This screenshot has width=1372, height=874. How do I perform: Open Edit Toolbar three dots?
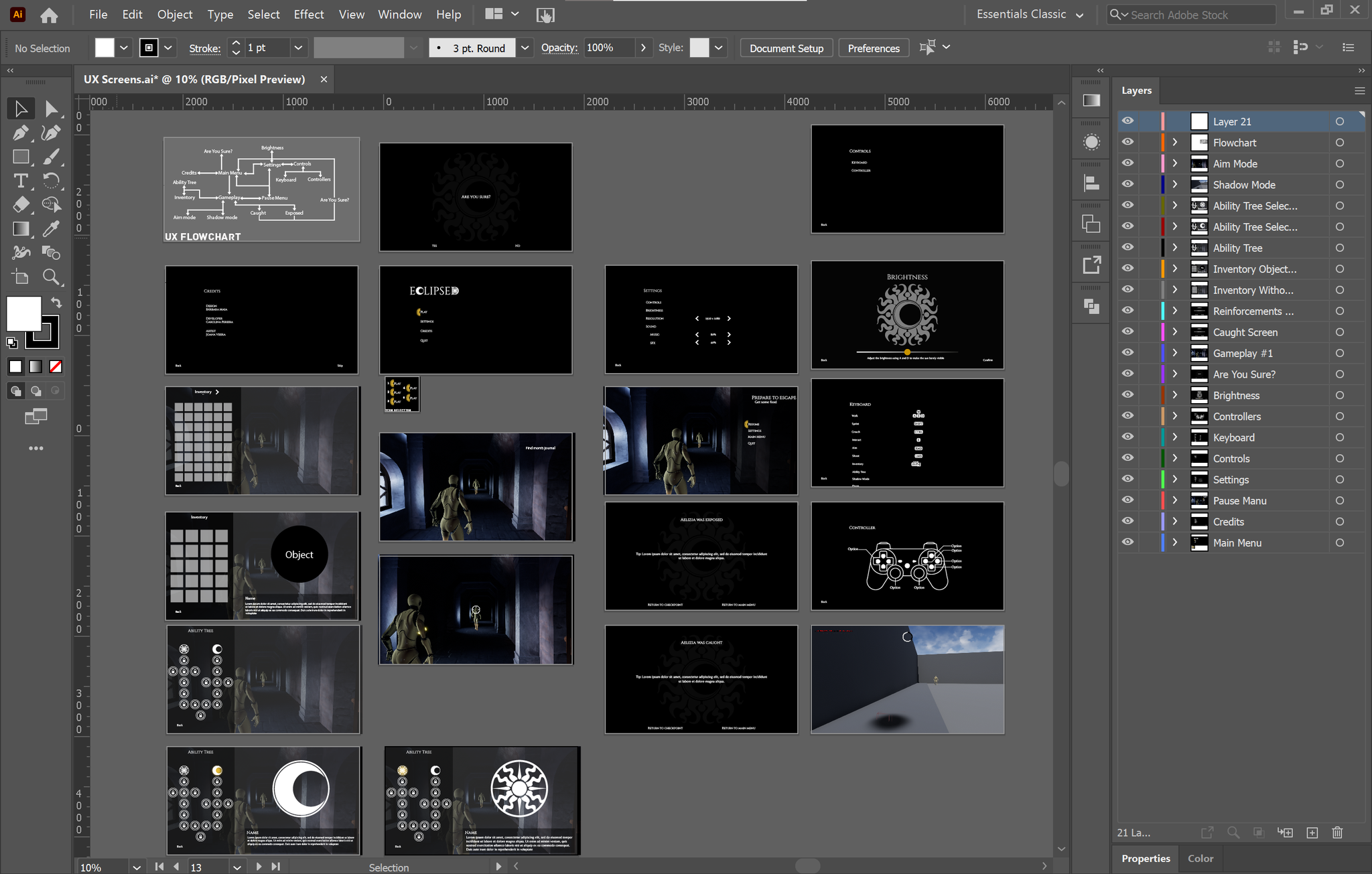[x=36, y=448]
